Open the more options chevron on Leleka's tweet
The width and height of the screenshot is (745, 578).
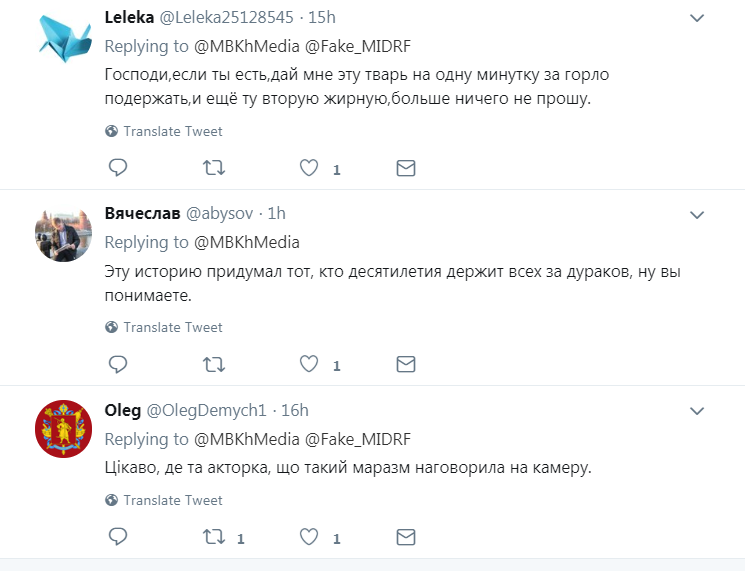(x=697, y=19)
